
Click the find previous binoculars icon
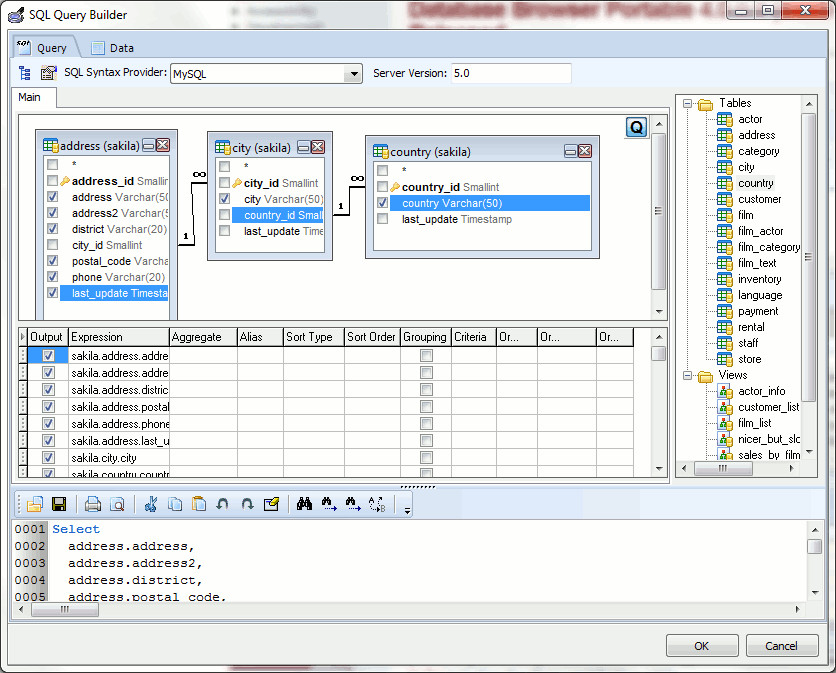353,504
